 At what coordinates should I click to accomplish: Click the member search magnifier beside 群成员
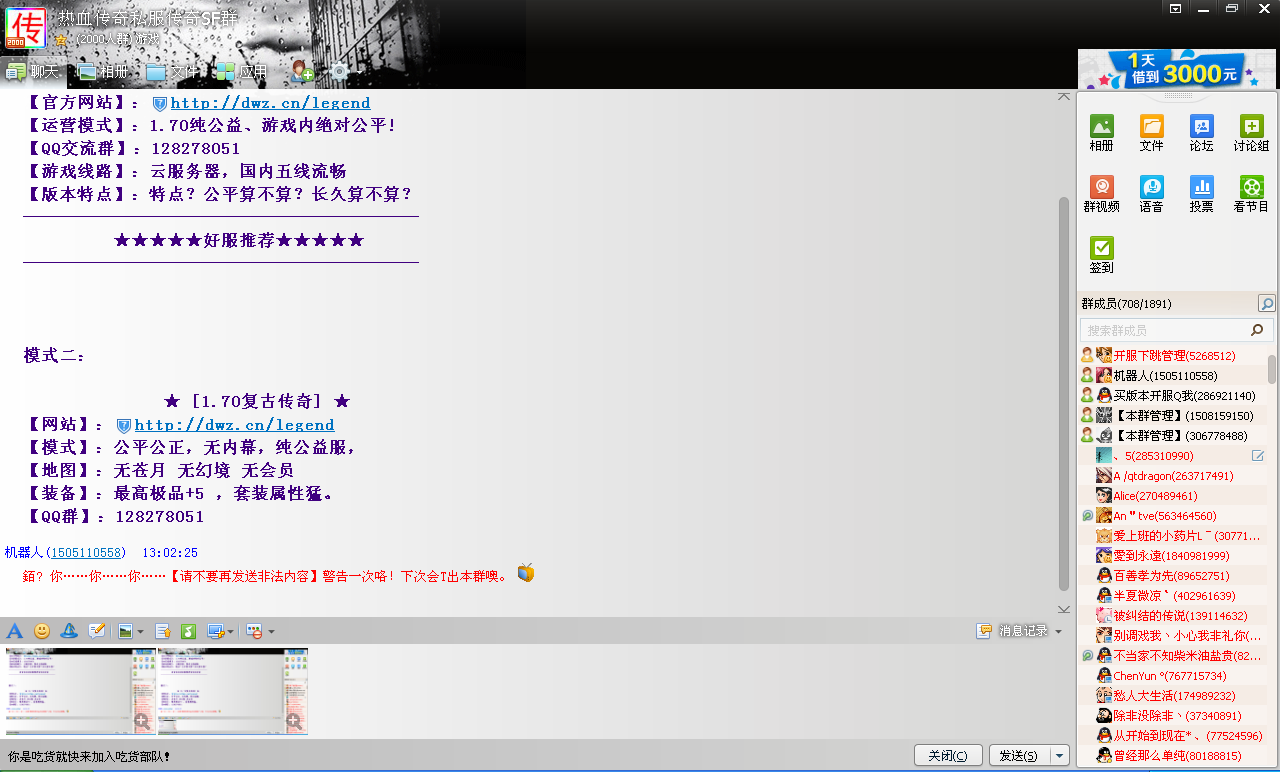[x=1266, y=304]
